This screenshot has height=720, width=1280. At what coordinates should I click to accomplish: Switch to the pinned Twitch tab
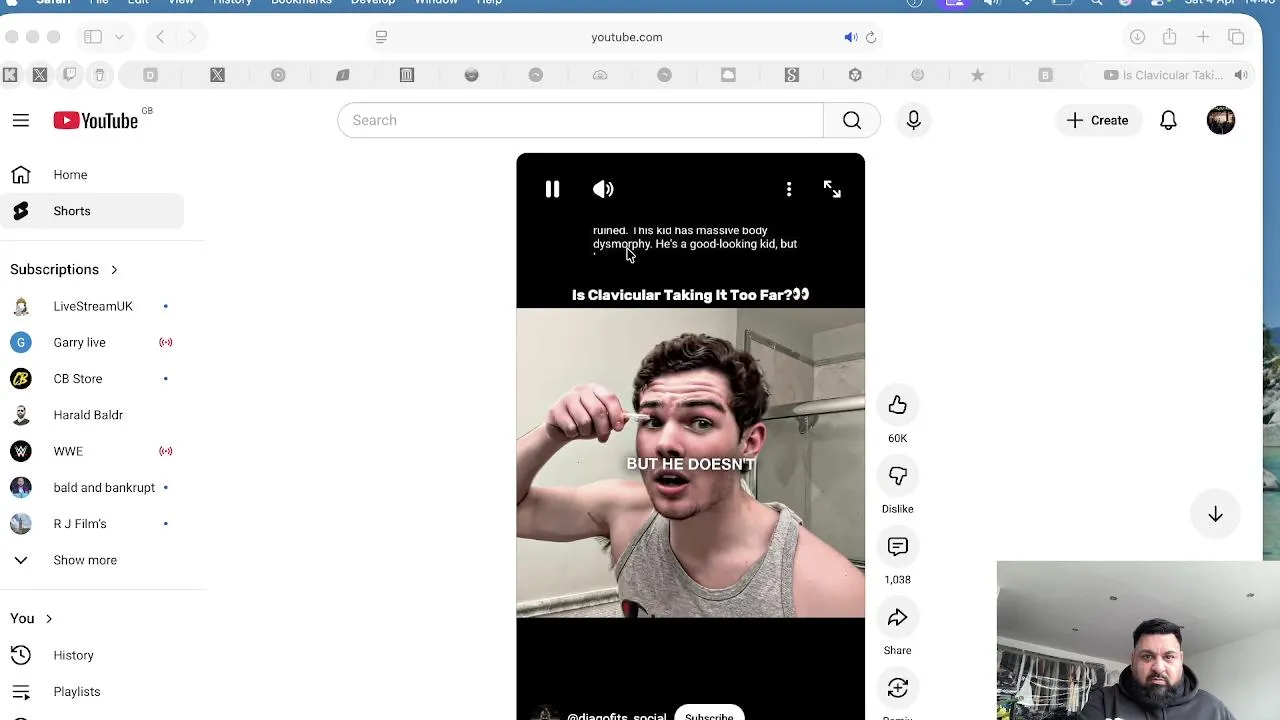pos(69,75)
